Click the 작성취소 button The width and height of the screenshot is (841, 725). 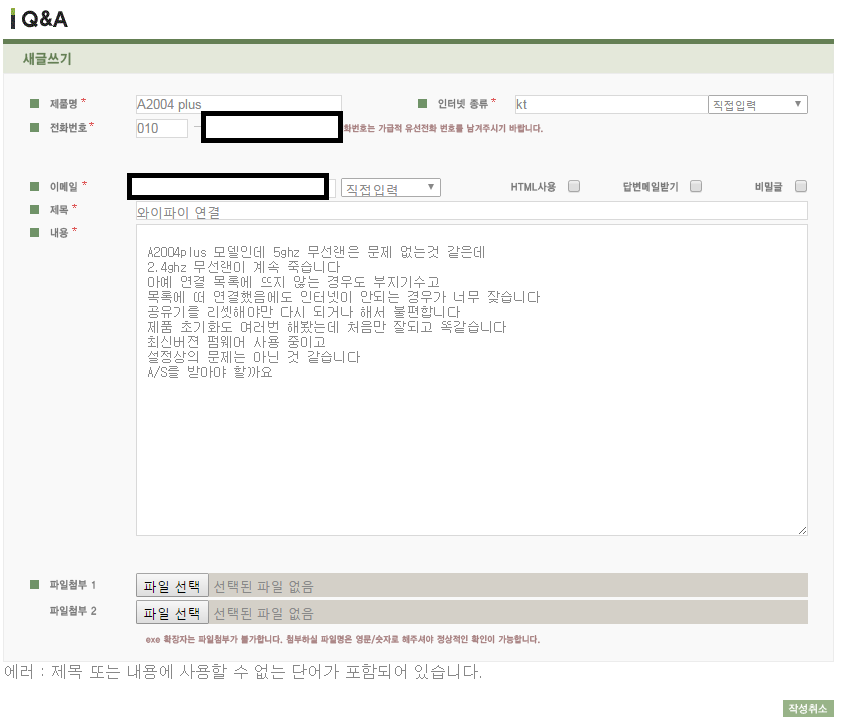808,708
